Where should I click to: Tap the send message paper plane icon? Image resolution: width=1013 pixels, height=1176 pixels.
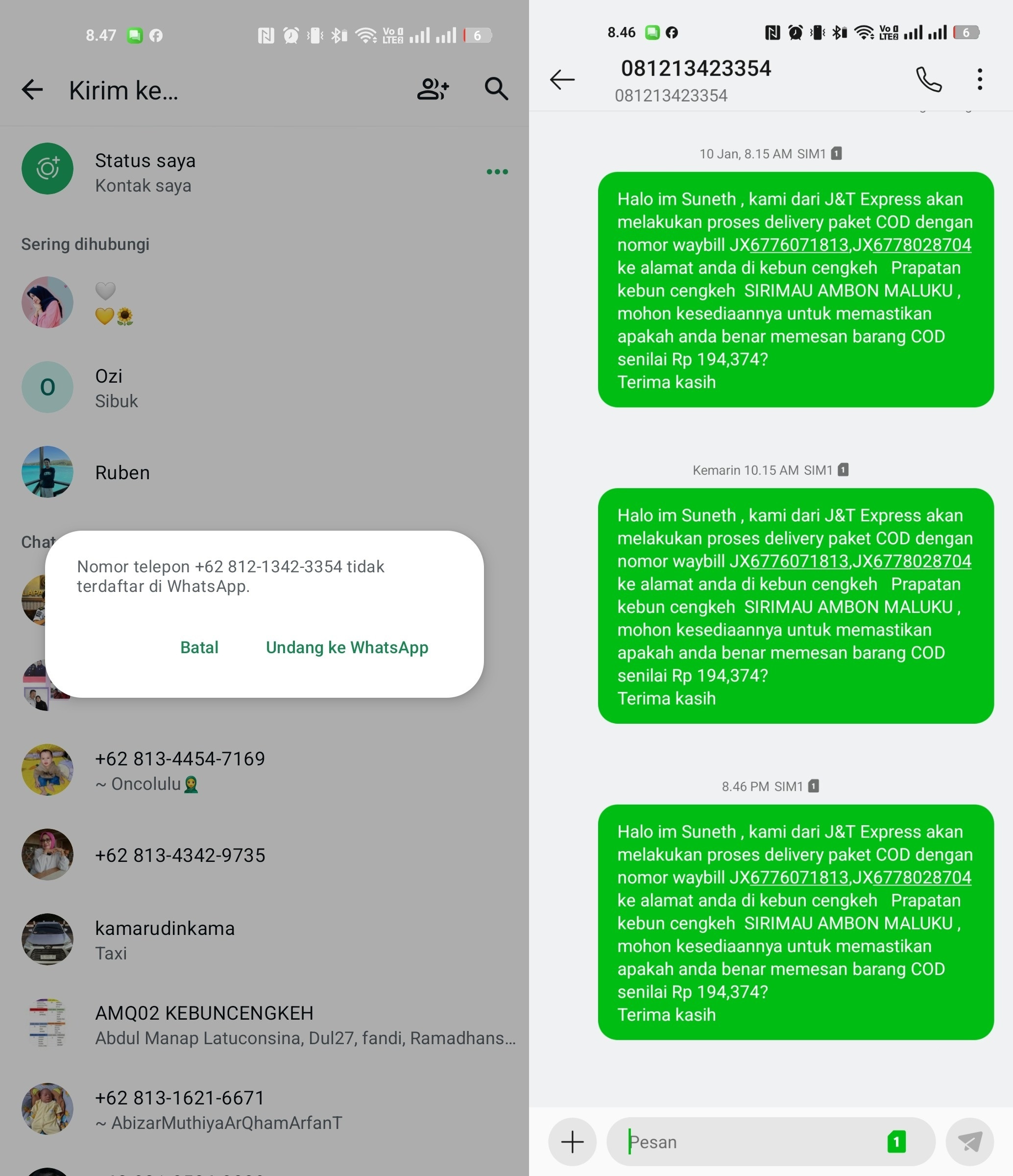point(970,1141)
